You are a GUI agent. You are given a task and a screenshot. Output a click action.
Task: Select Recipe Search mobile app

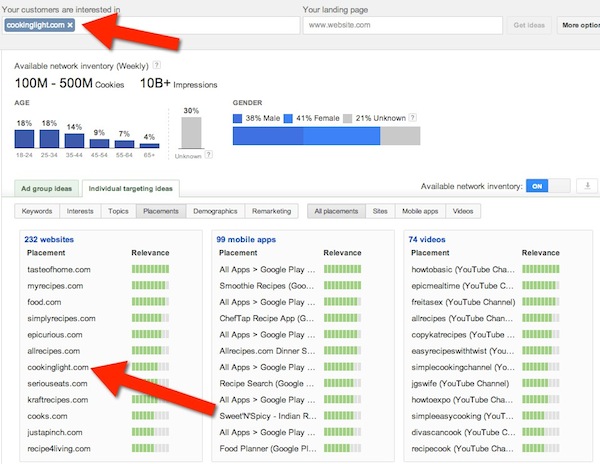(x=267, y=383)
